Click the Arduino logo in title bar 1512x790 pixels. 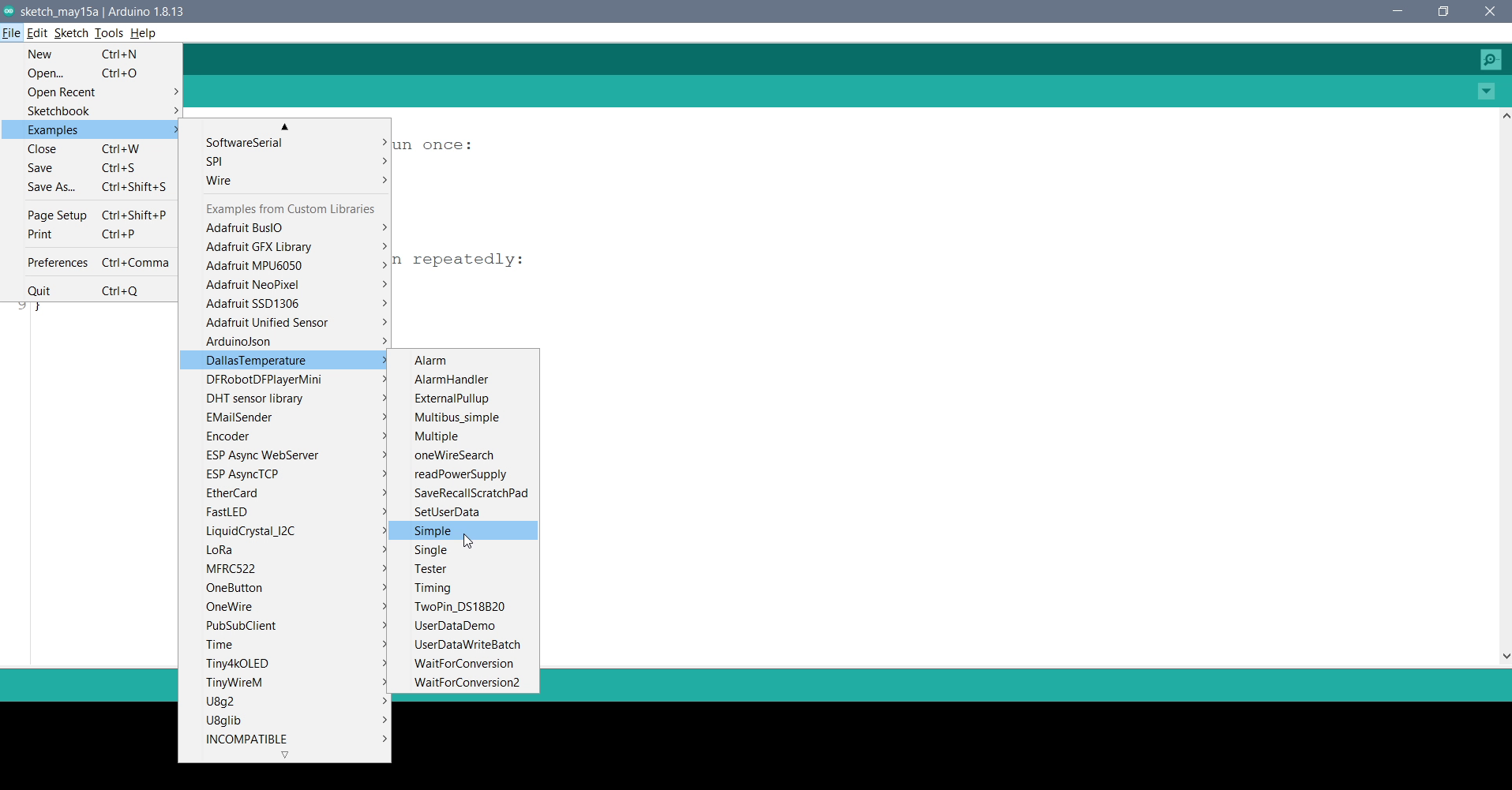(x=9, y=11)
